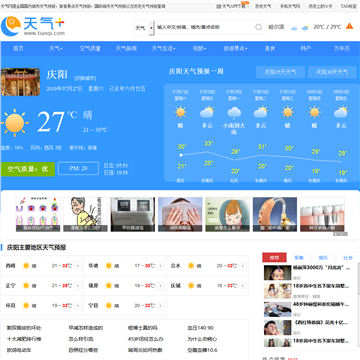Click the 哈尔滨 city name in header
Viewport: 360px width, 360px height.
tap(276, 27)
